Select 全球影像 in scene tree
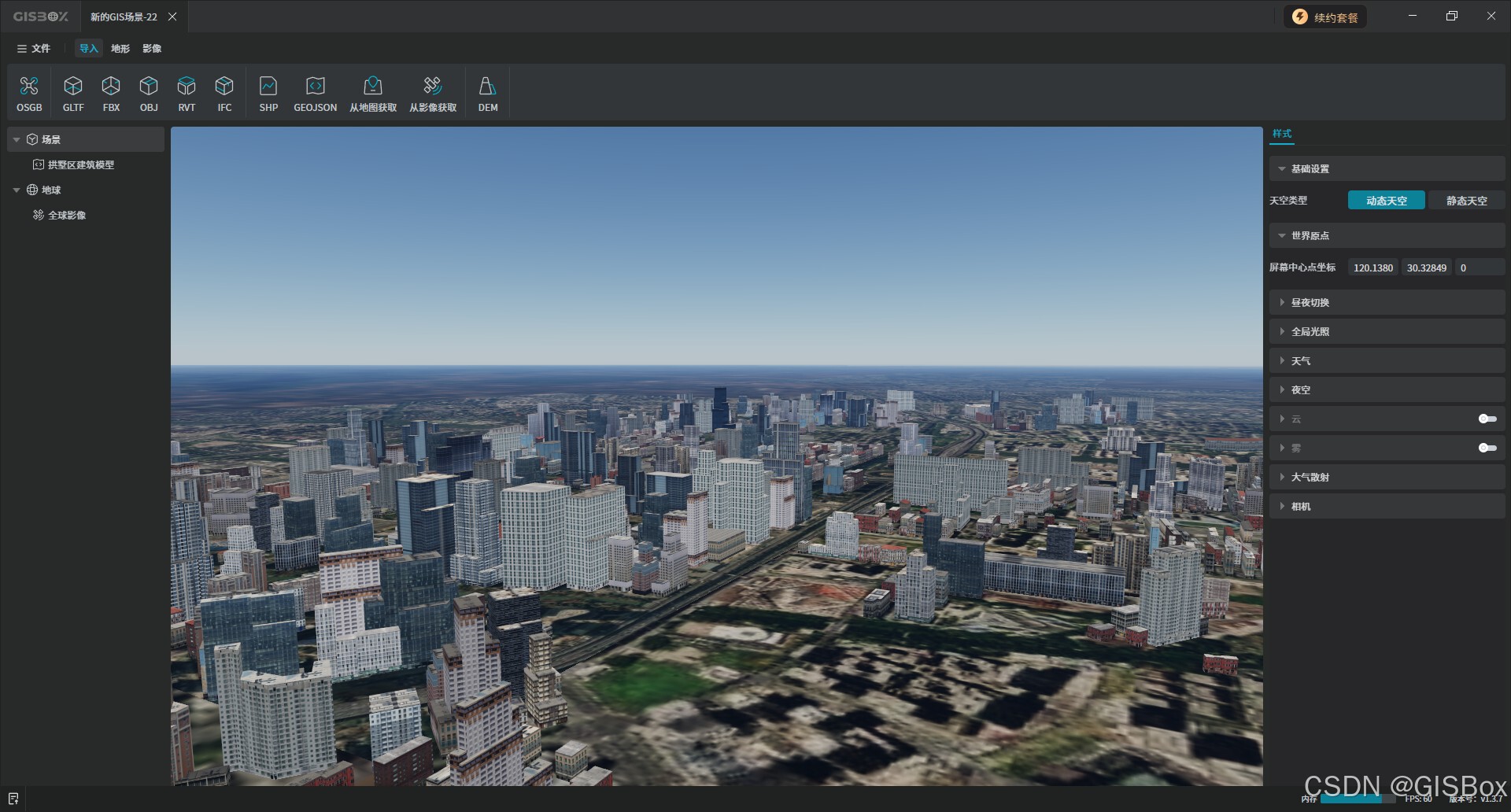 pos(67,215)
